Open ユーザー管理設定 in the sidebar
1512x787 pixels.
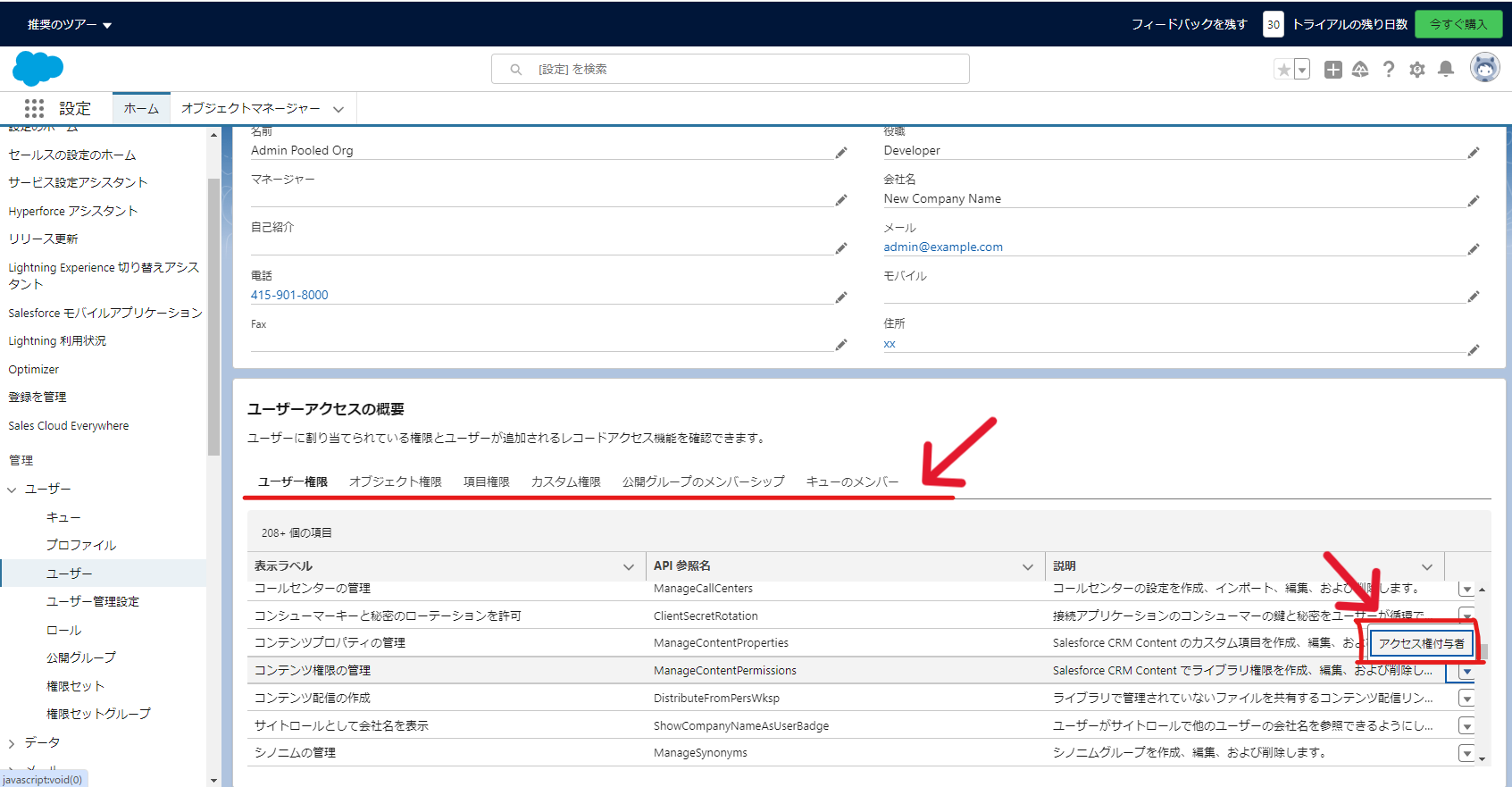pos(93,601)
